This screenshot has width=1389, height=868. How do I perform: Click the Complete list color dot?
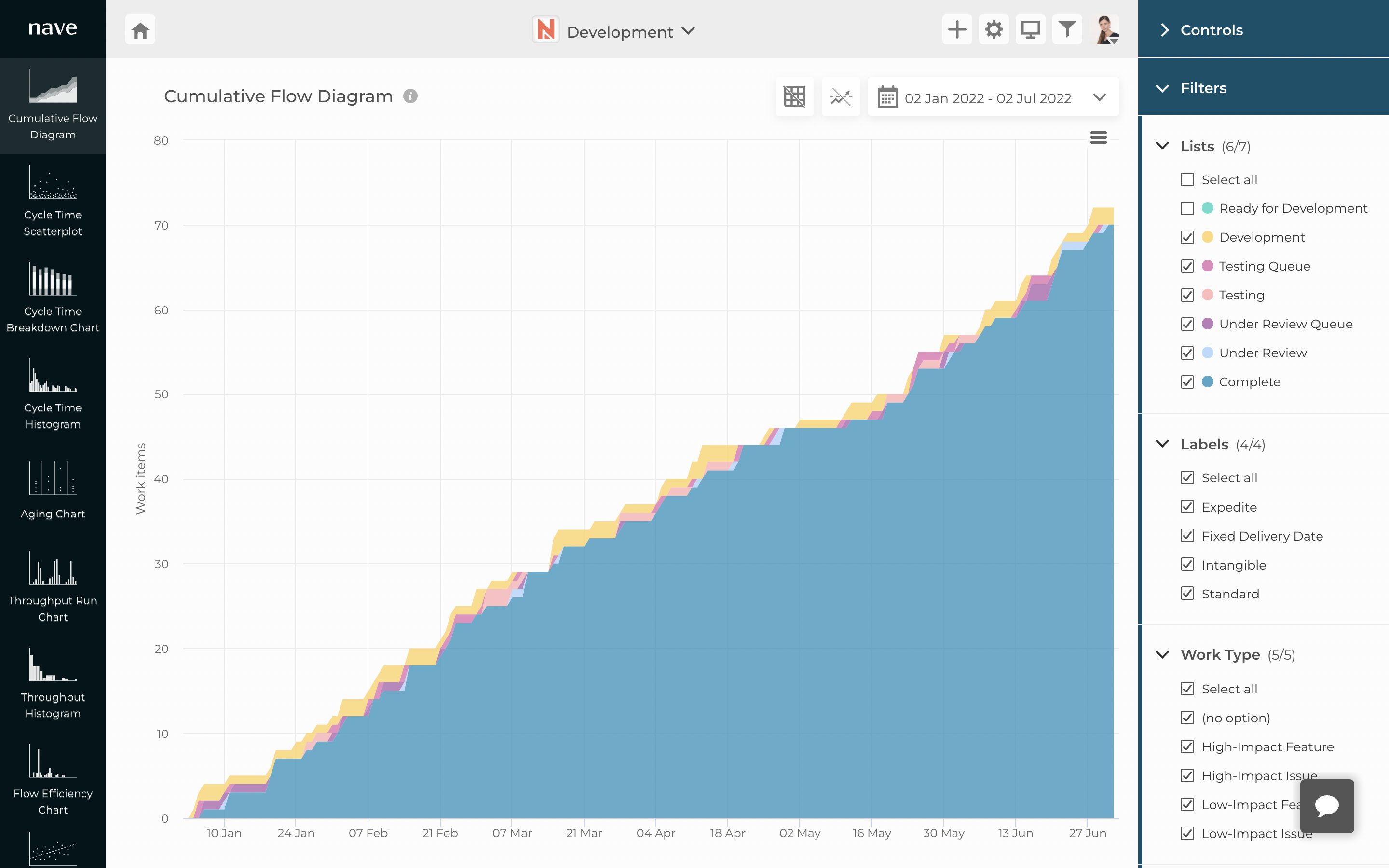[x=1207, y=382]
